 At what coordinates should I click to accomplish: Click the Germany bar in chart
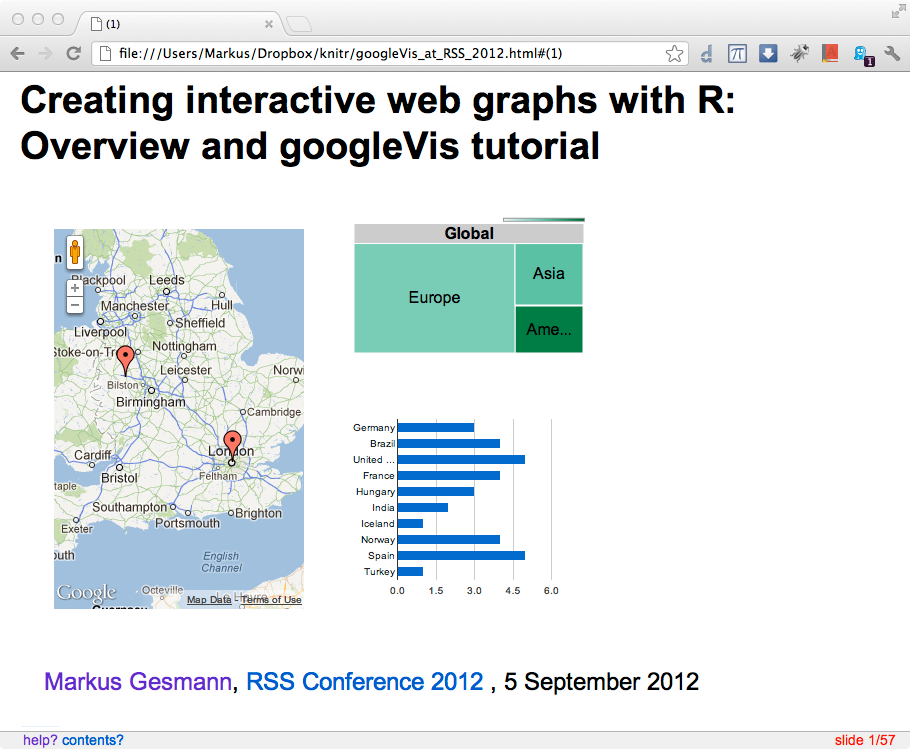(436, 428)
